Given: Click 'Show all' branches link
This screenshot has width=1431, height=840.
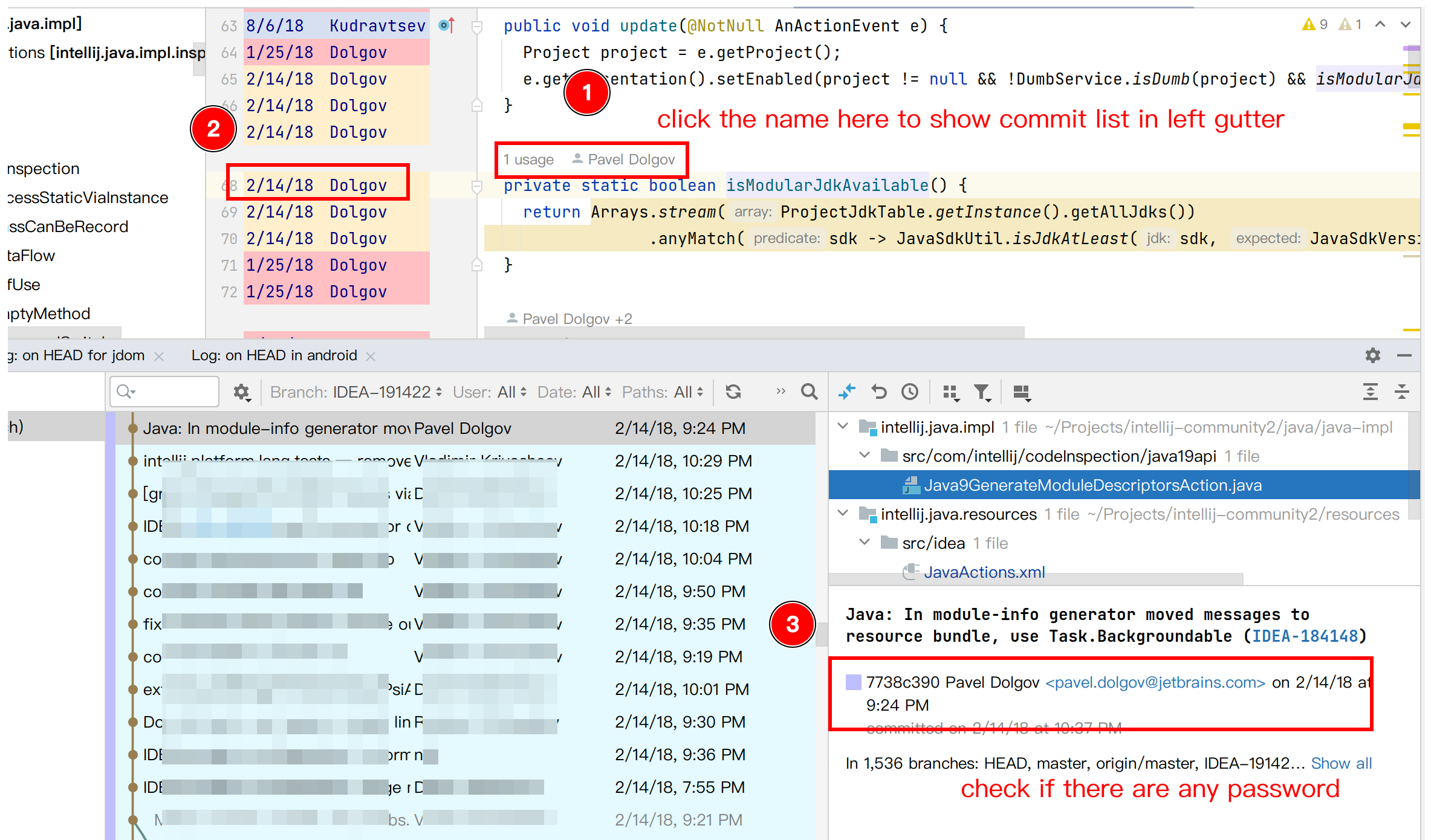Looking at the screenshot, I should 1342,763.
